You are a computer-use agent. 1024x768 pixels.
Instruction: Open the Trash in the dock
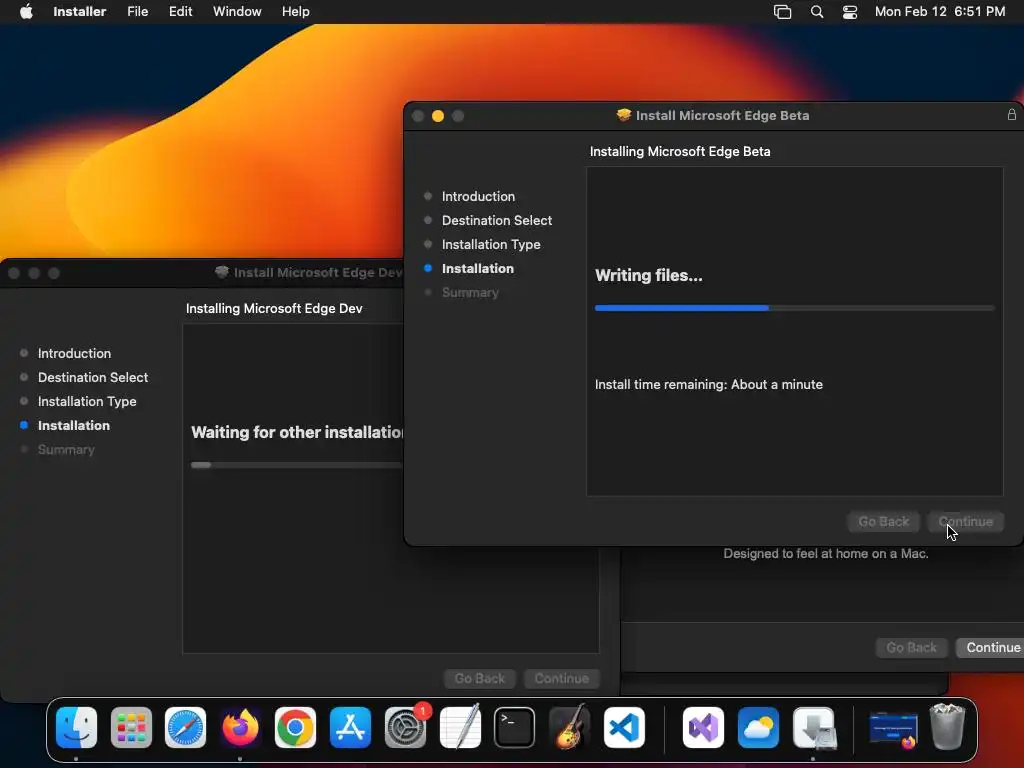pyautogui.click(x=948, y=726)
